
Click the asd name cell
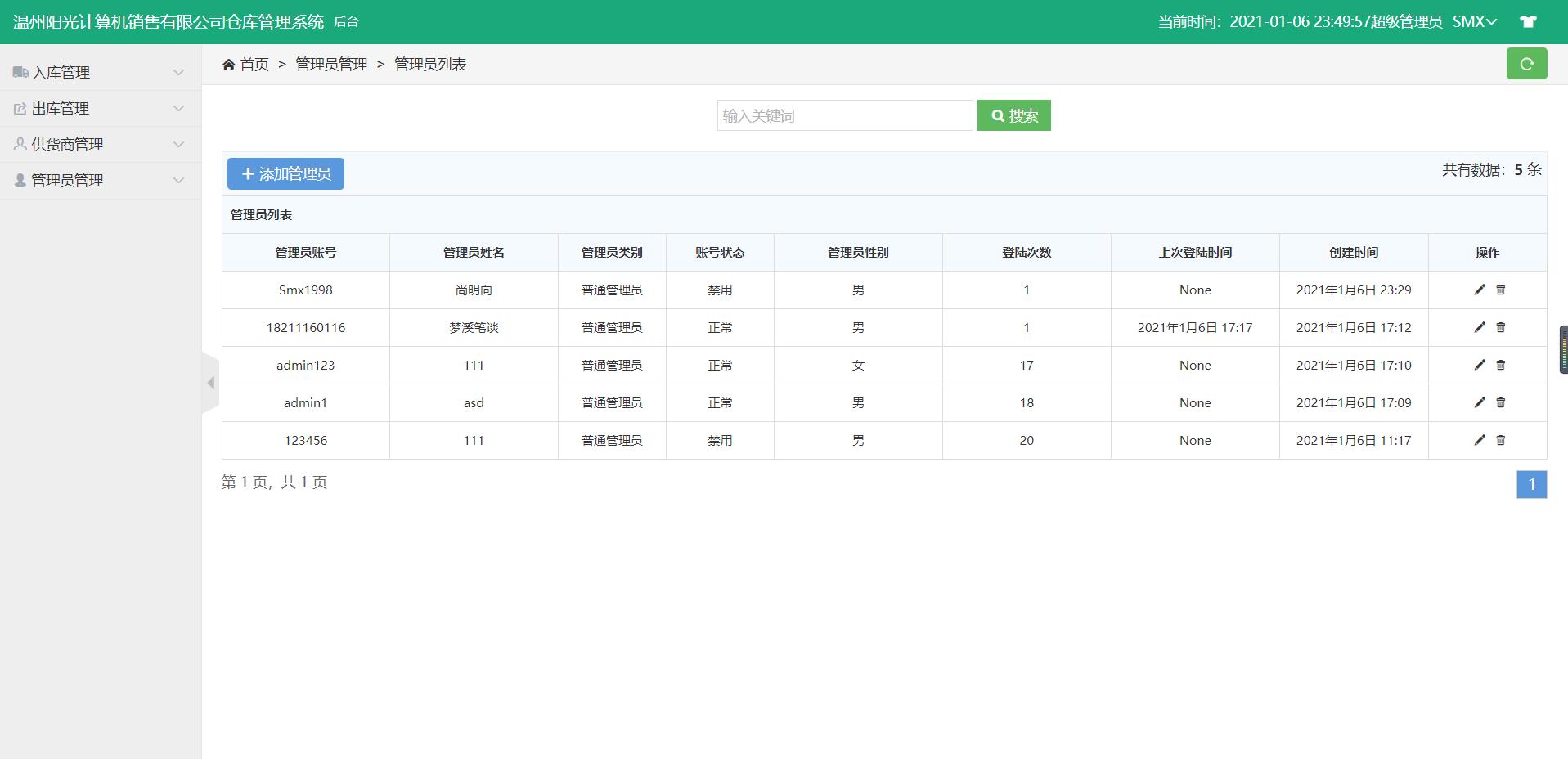pos(474,402)
